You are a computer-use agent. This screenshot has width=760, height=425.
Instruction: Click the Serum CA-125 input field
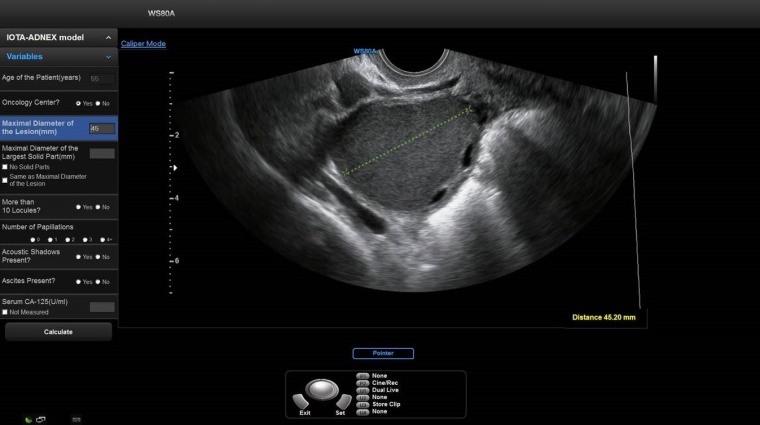(x=102, y=307)
